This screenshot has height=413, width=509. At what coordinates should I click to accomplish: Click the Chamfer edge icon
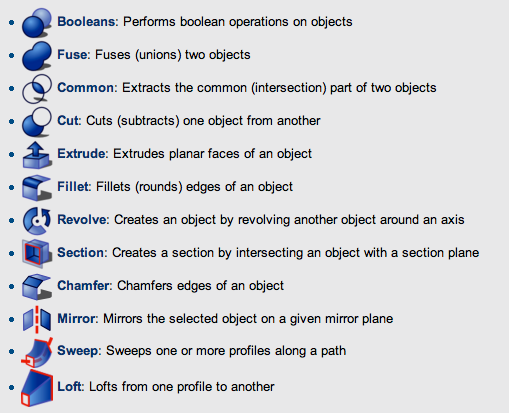[37, 286]
